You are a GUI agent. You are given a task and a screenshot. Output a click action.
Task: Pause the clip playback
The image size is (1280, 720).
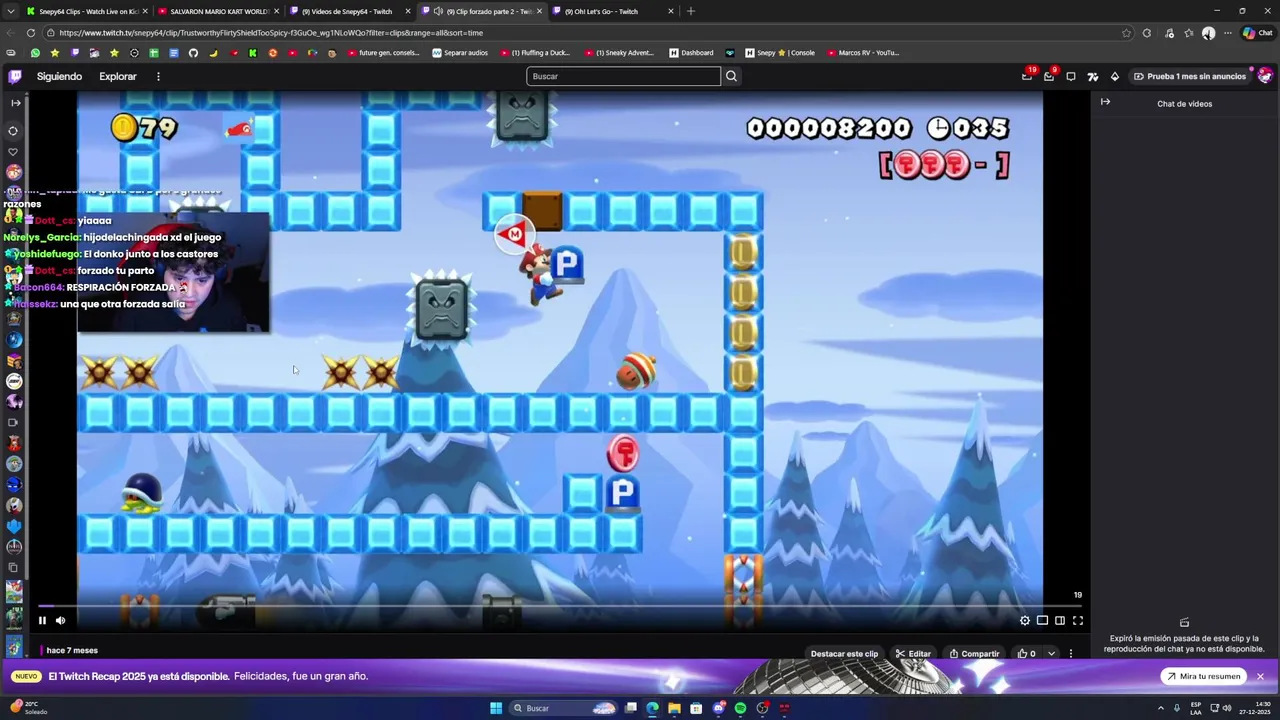pyautogui.click(x=42, y=620)
